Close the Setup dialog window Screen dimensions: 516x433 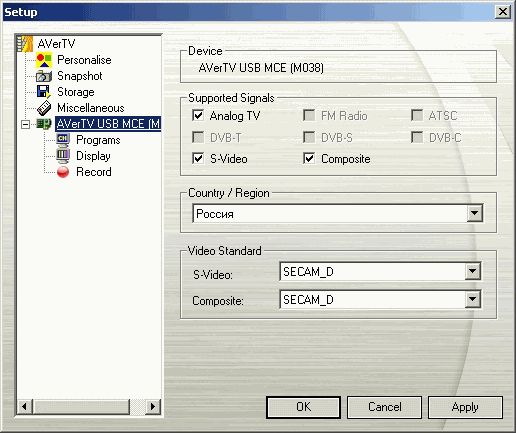coord(503,12)
